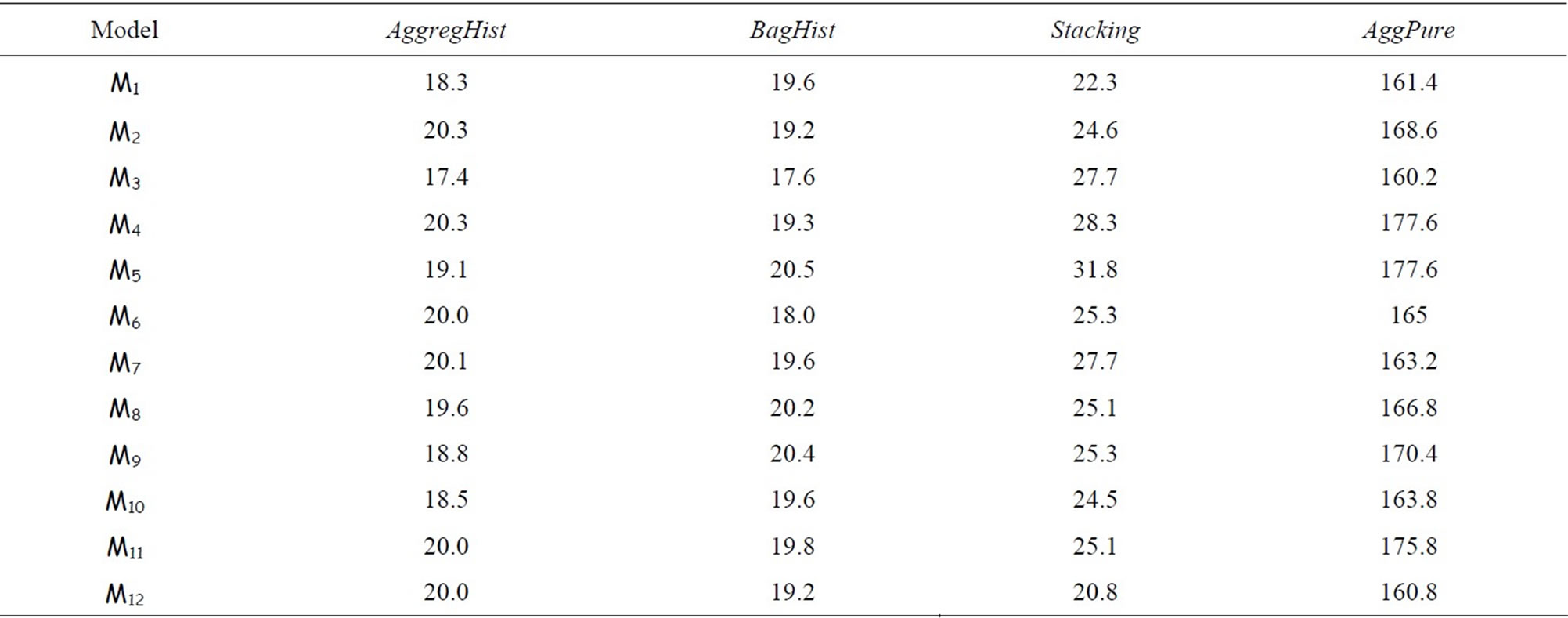Click the BagHist value 18.0 for M6
The image size is (1568, 618).
point(792,315)
